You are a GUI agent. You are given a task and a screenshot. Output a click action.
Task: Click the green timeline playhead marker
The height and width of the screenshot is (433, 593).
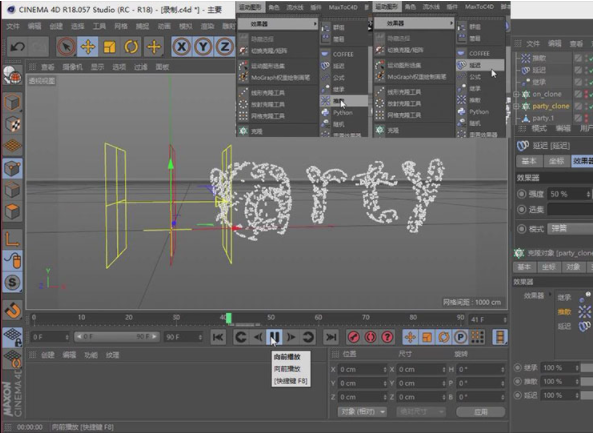coord(229,318)
